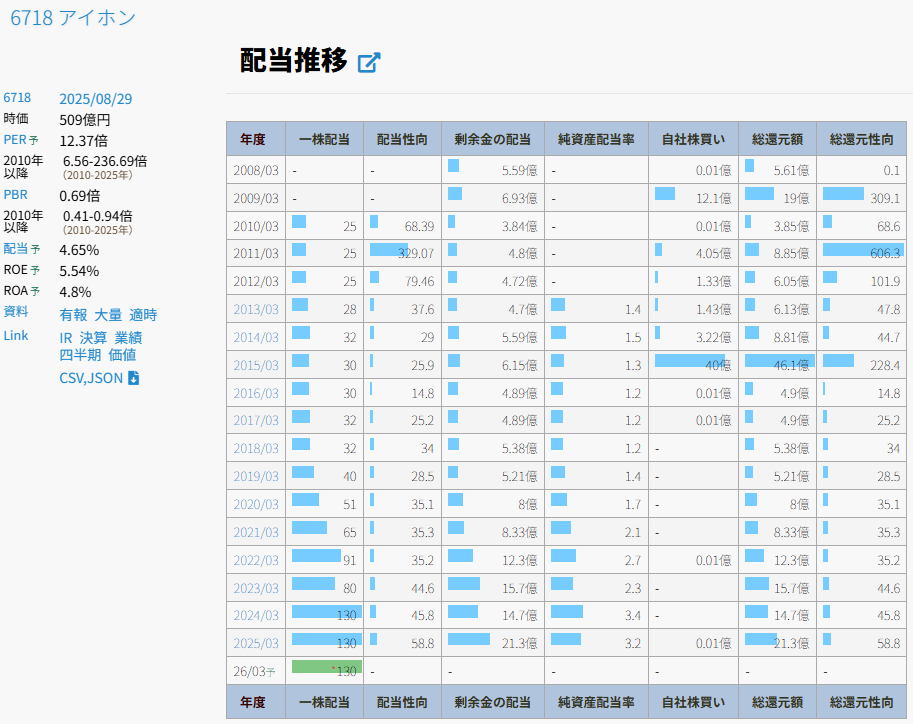Open the 適時 disclosure link

point(143,315)
